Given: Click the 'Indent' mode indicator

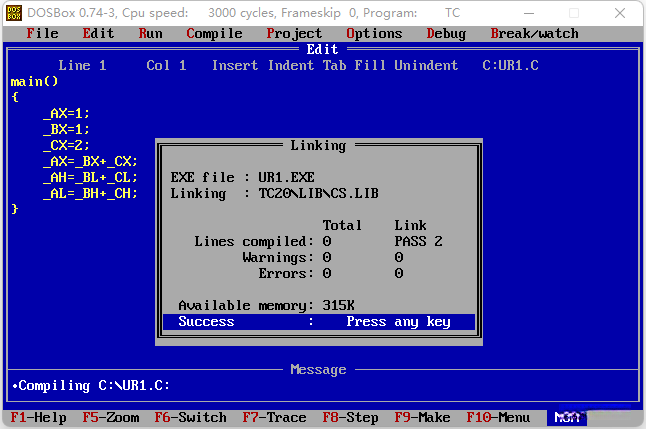Looking at the screenshot, I should [291, 66].
